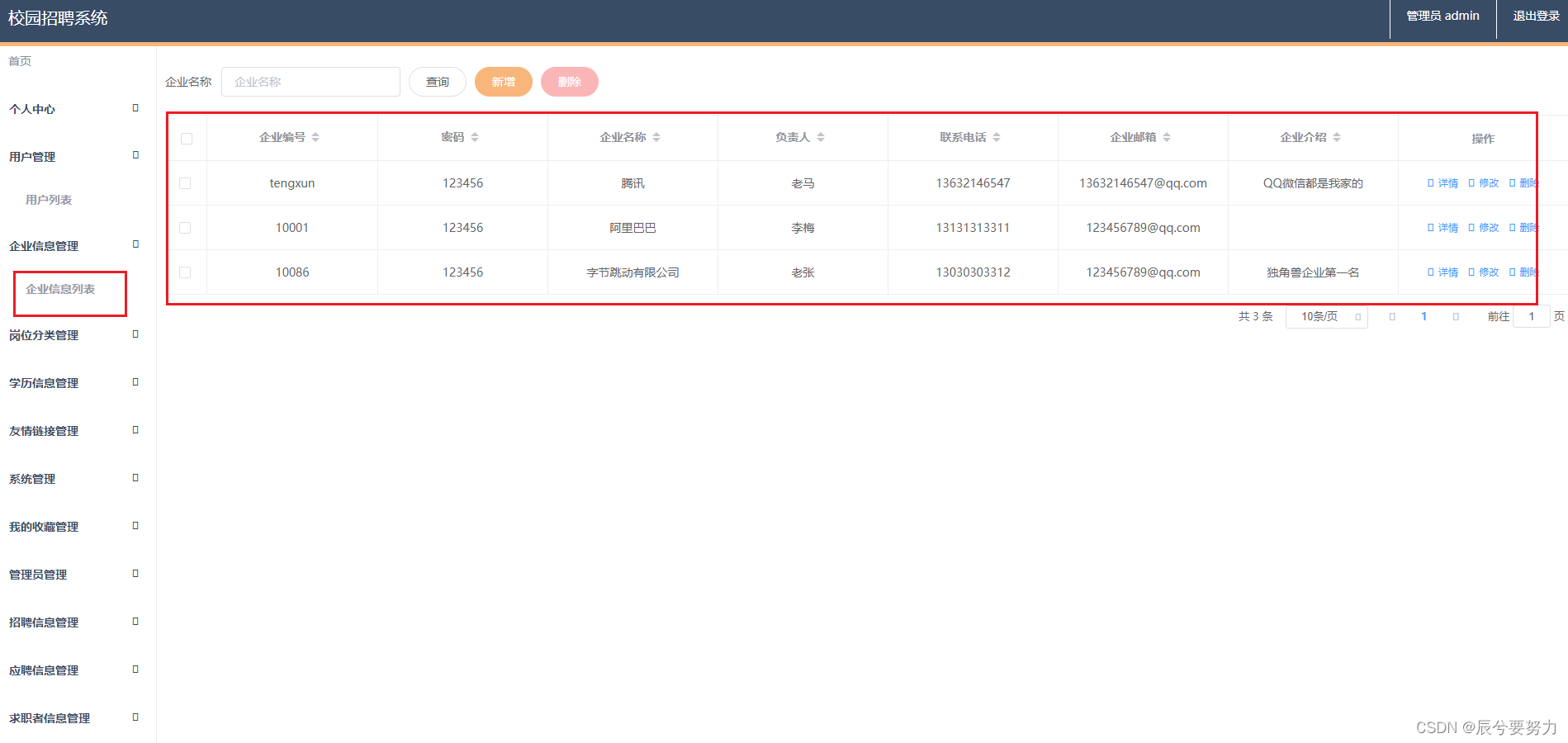
Task: Click 修改 for 字节跳动有限公司 row
Action: click(1484, 272)
